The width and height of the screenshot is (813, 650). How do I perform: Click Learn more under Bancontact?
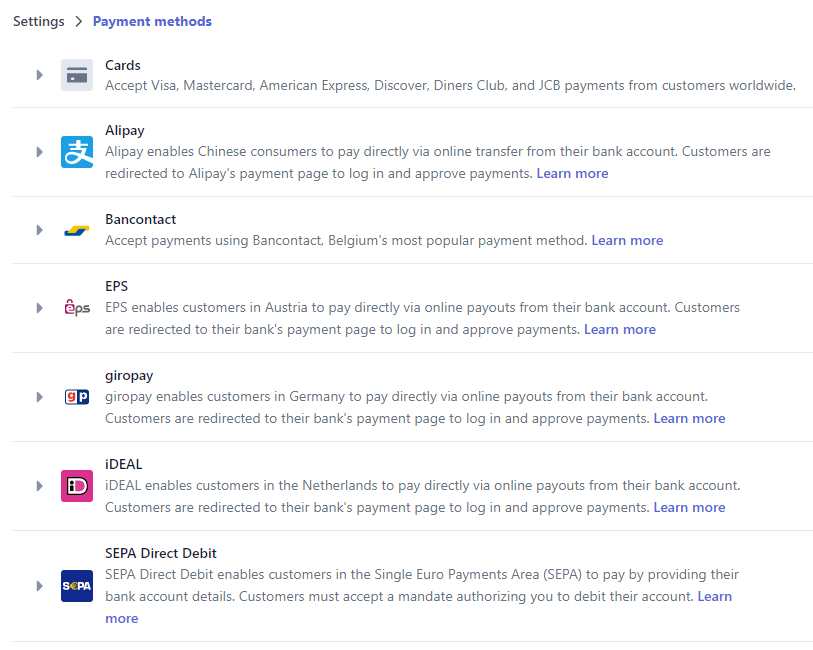(627, 240)
